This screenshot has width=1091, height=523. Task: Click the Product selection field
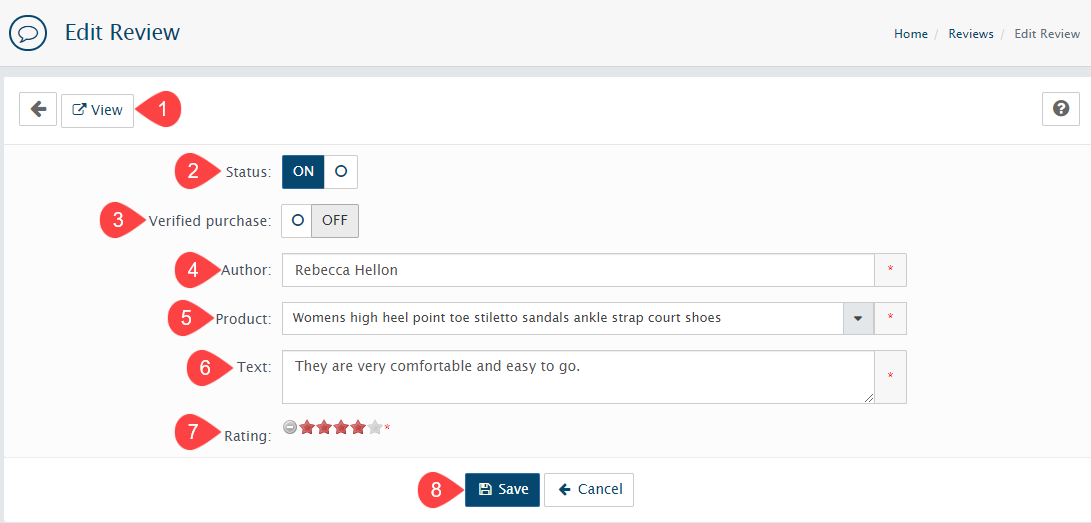[x=562, y=318]
